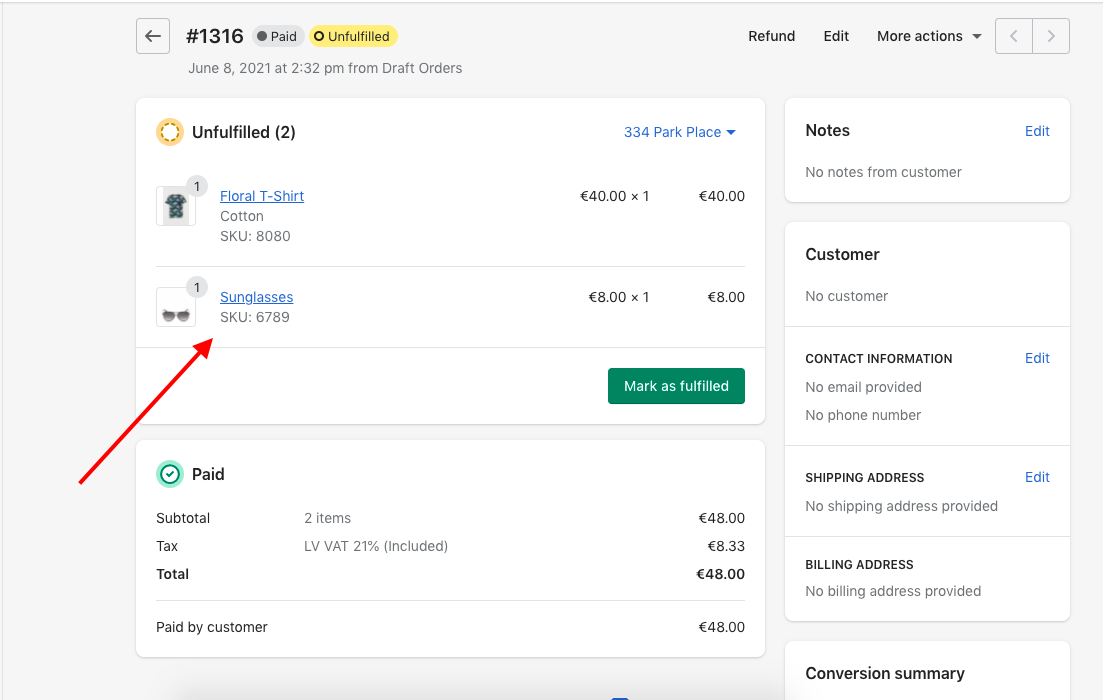The height and width of the screenshot is (700, 1103).
Task: Open the More actions dropdown
Action: 928,36
